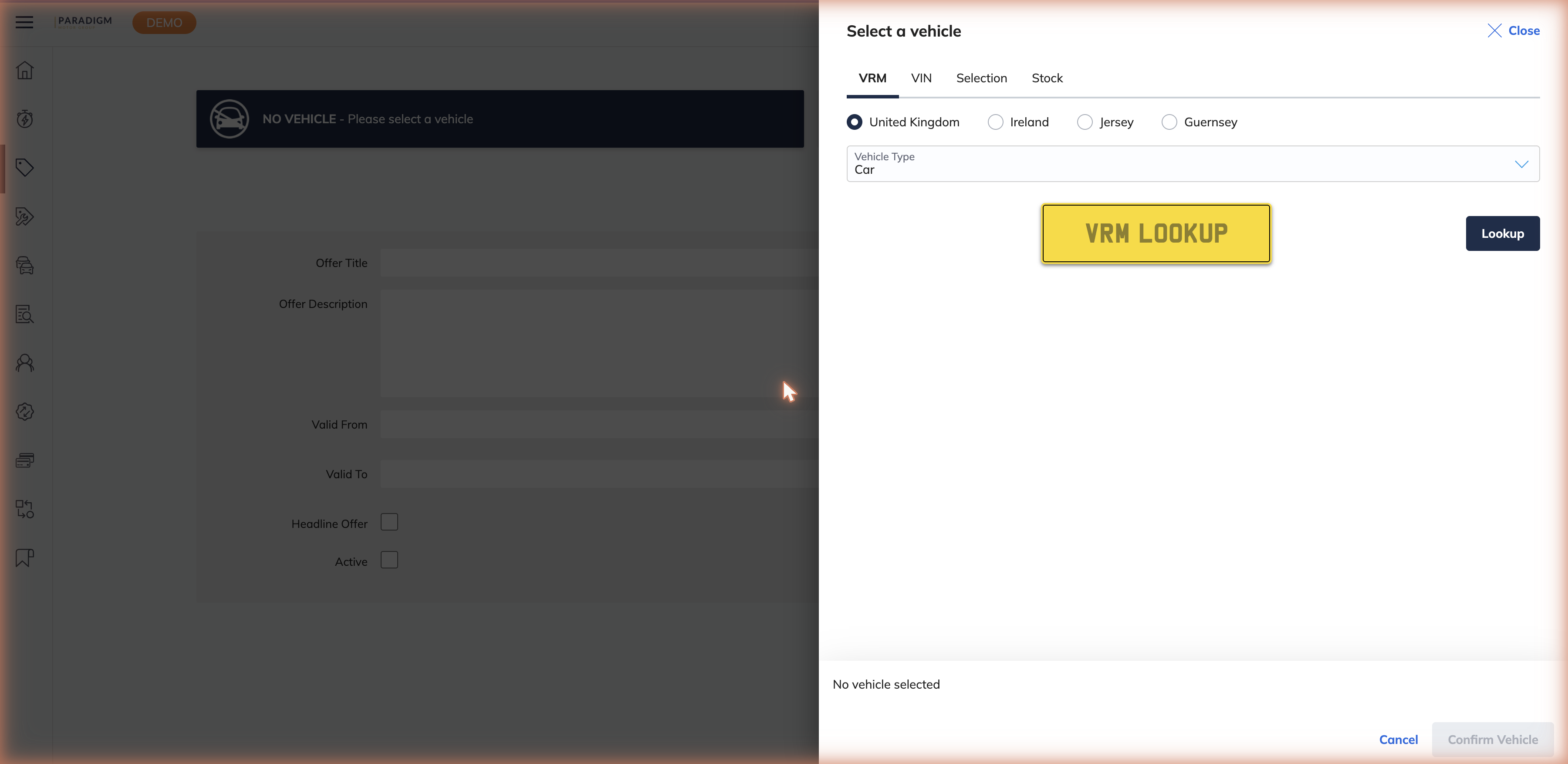Switch to the VRM tab
This screenshot has height=764, width=1568.
pos(872,78)
